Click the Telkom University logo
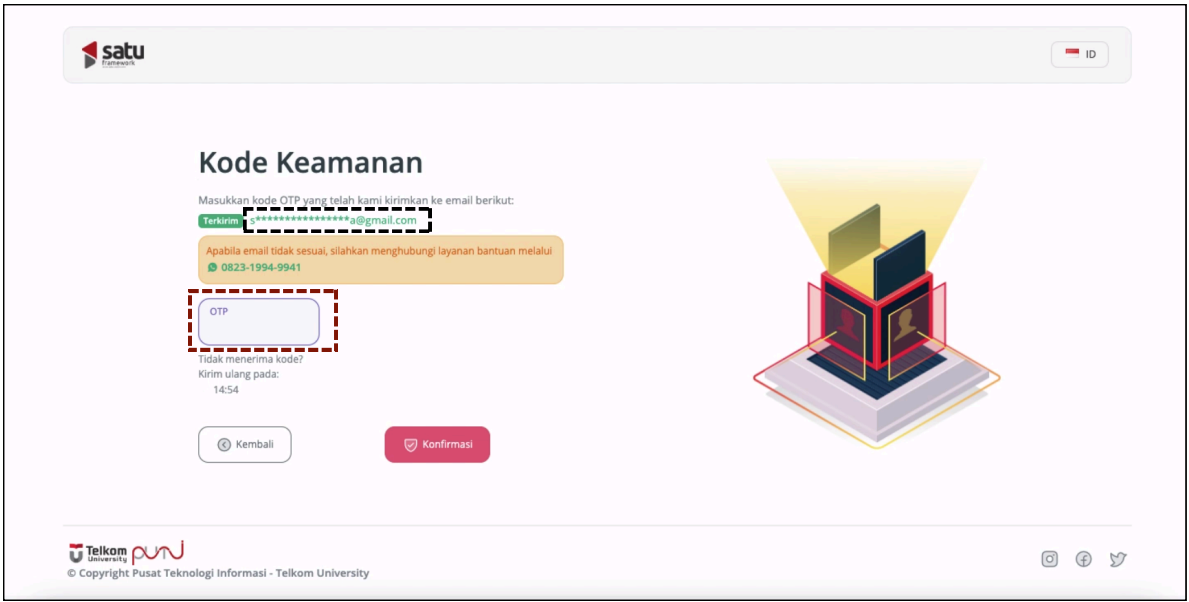 [98, 553]
